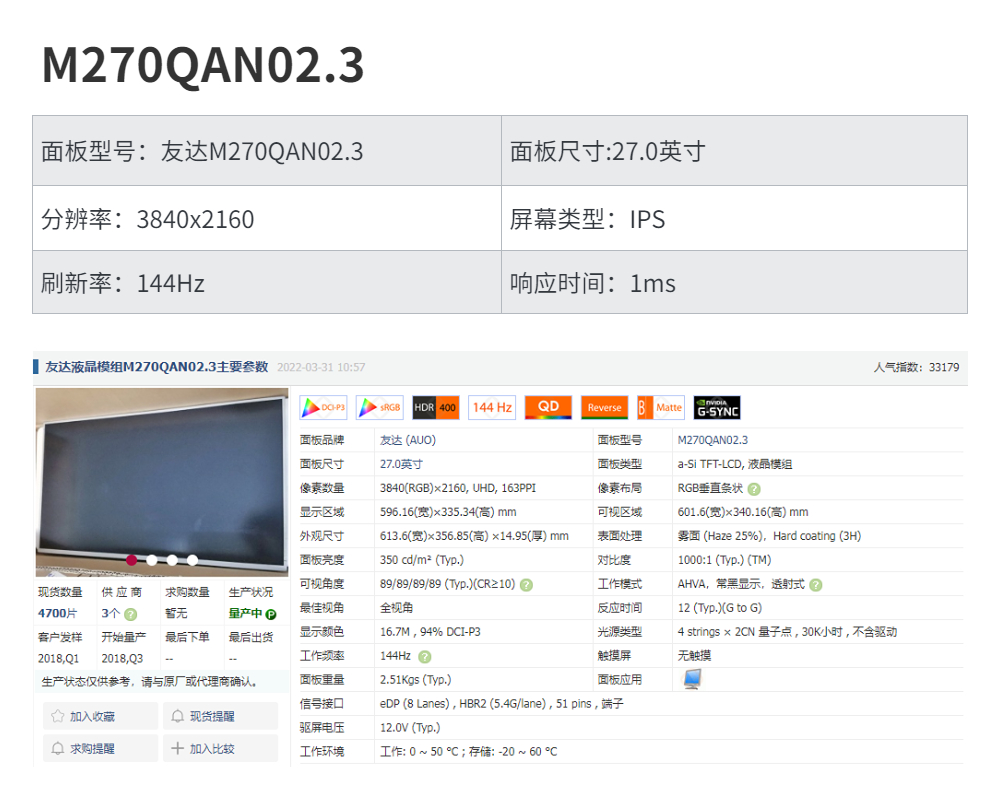
Task: Click 601.6(宽)×340.16(高) mm viewable area
Action: coord(743,512)
